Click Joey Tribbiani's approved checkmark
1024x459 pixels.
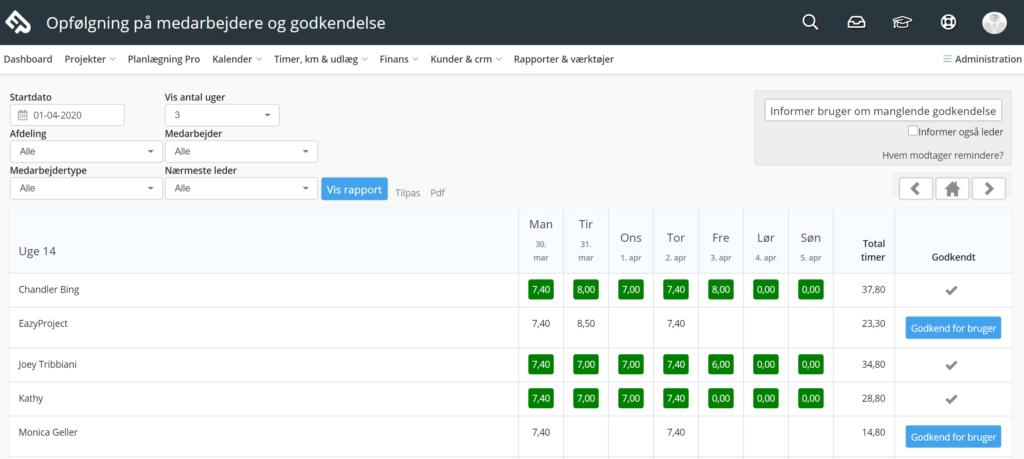pyautogui.click(x=952, y=365)
